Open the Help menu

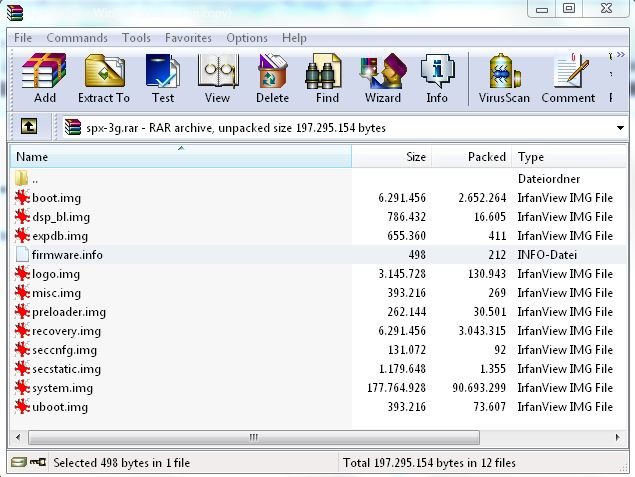coord(294,38)
